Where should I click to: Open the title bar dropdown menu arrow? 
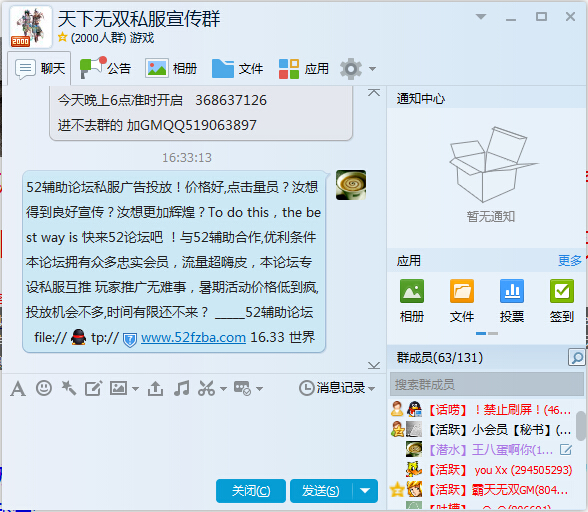481,17
